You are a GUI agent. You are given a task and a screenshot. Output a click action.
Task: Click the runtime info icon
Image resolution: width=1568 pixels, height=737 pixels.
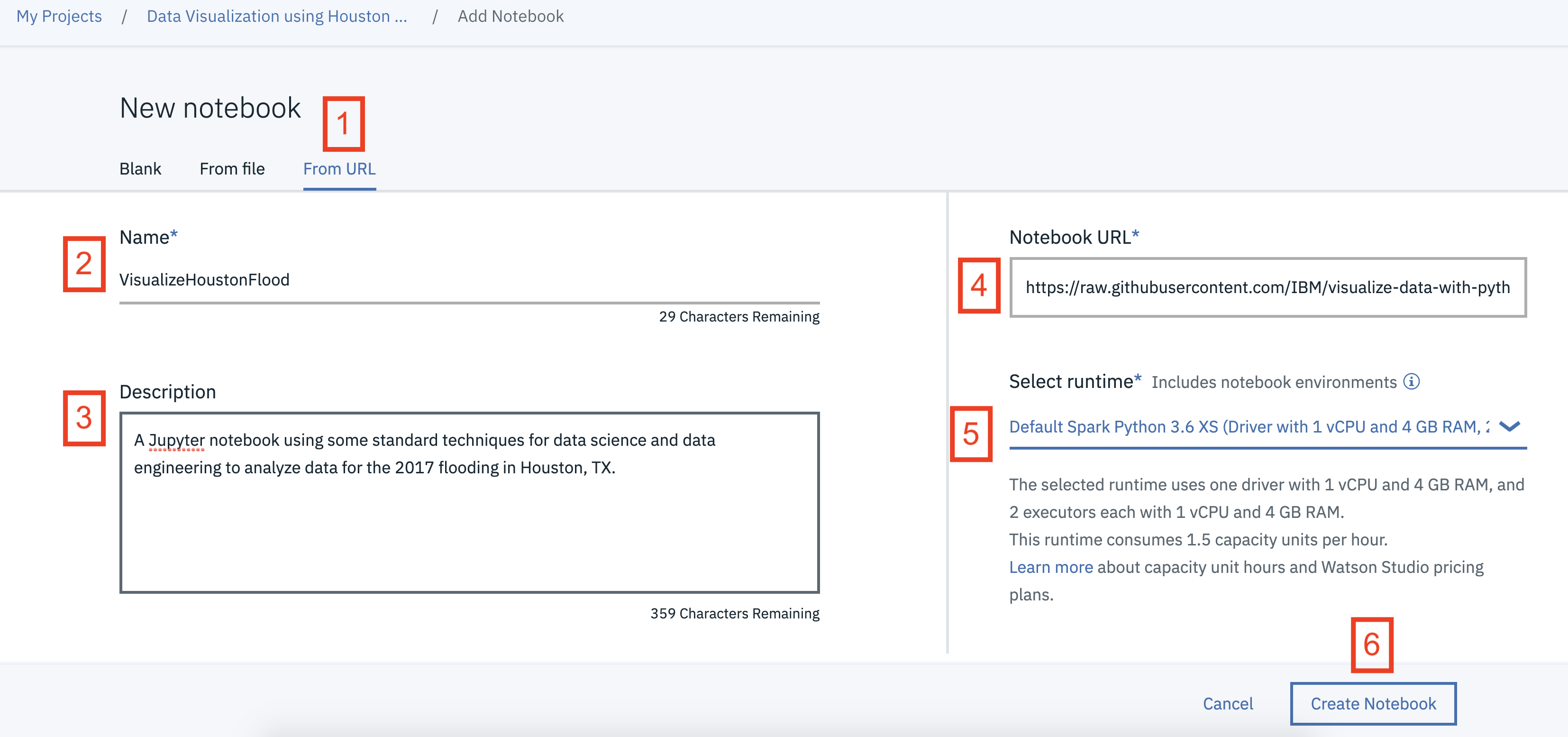tap(1411, 381)
